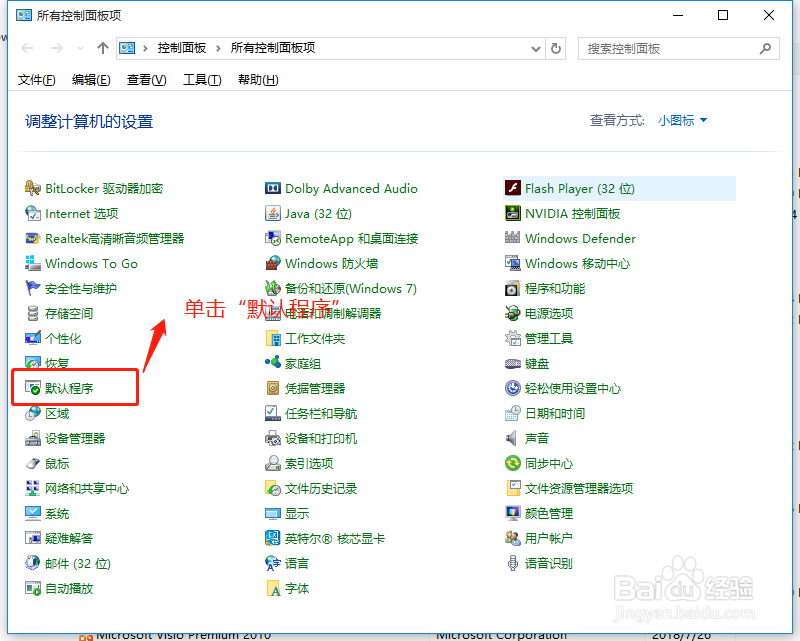Open the 电源选项 icon
The width and height of the screenshot is (800, 641).
point(513,313)
